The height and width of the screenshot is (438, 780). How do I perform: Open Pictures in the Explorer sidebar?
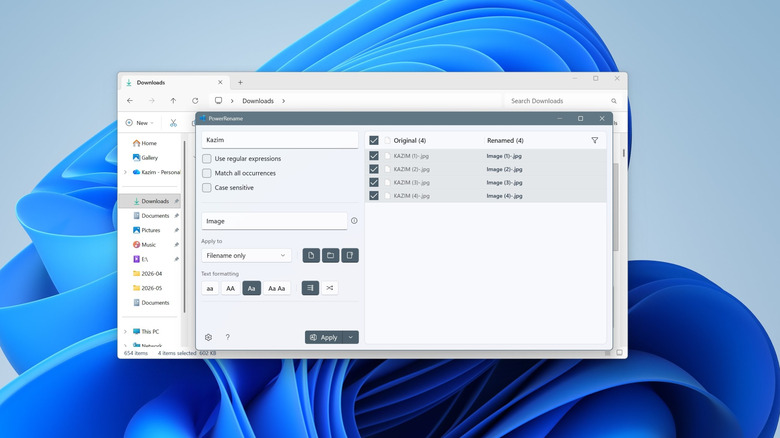147,230
